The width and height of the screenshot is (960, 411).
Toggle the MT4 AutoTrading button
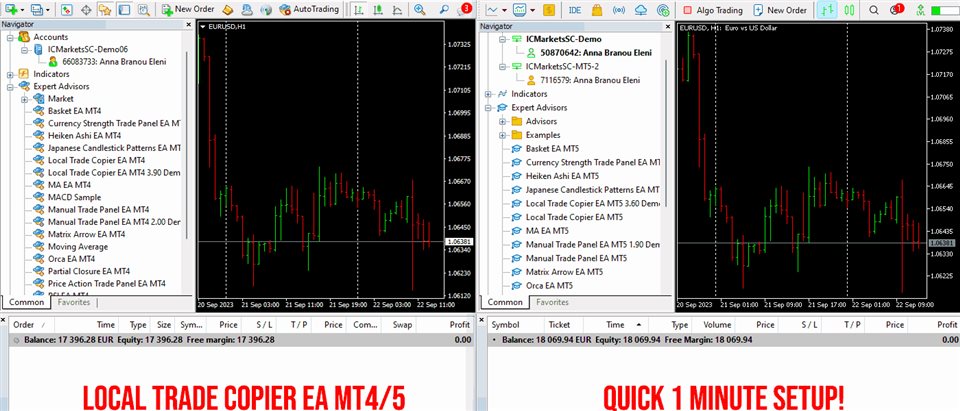pyautogui.click(x=309, y=10)
